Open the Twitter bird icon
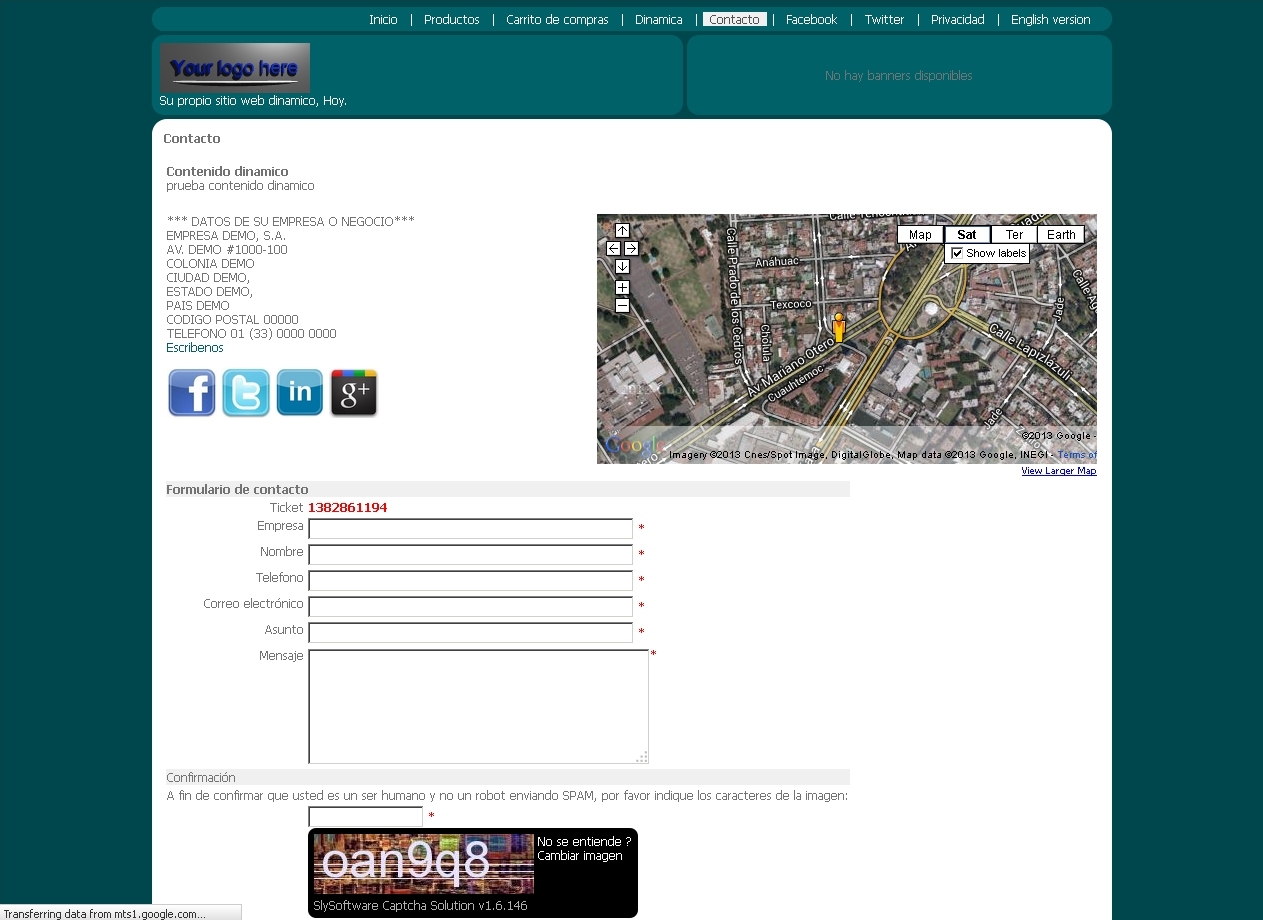This screenshot has width=1263, height=920. coord(246,392)
